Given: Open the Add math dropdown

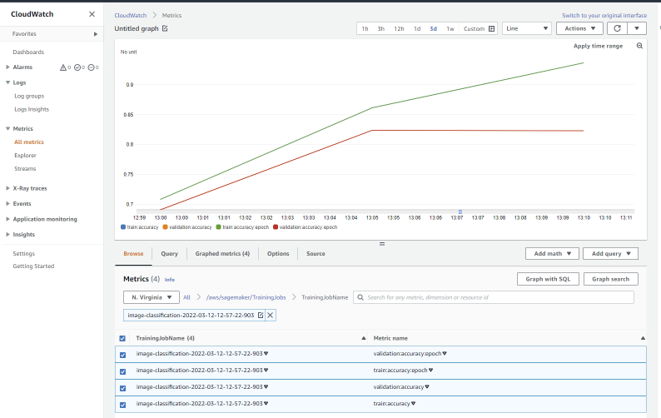Looking at the screenshot, I should 552,254.
